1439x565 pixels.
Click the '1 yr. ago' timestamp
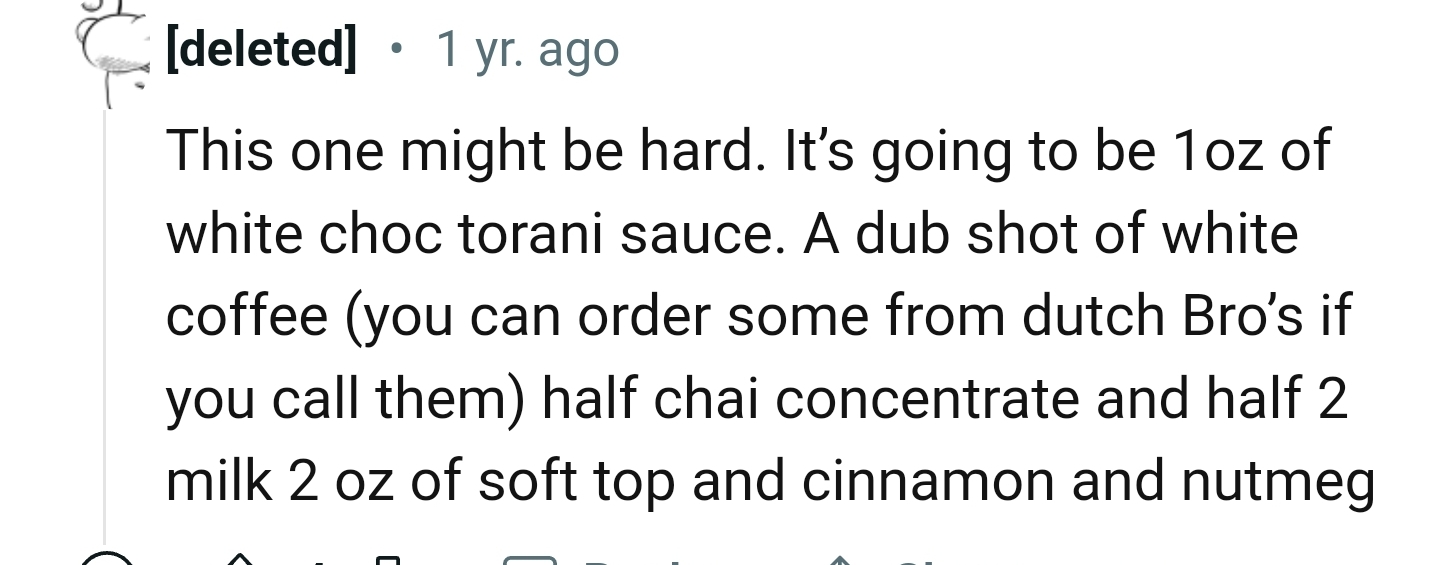[527, 50]
